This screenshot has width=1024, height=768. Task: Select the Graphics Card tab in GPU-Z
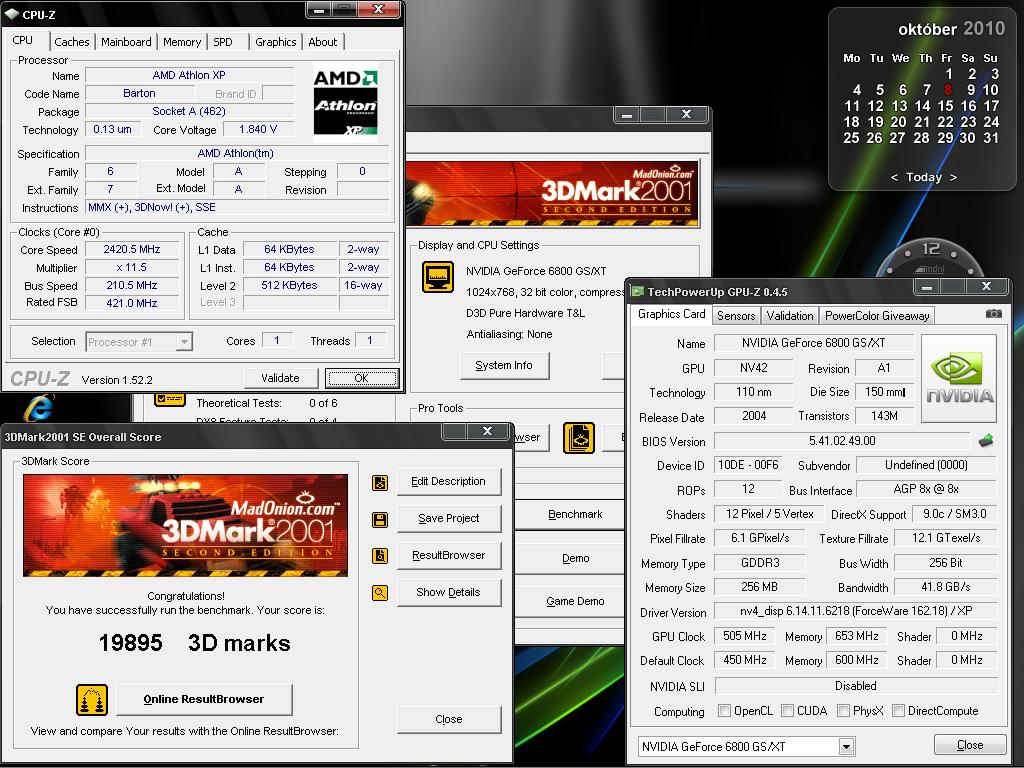(671, 314)
